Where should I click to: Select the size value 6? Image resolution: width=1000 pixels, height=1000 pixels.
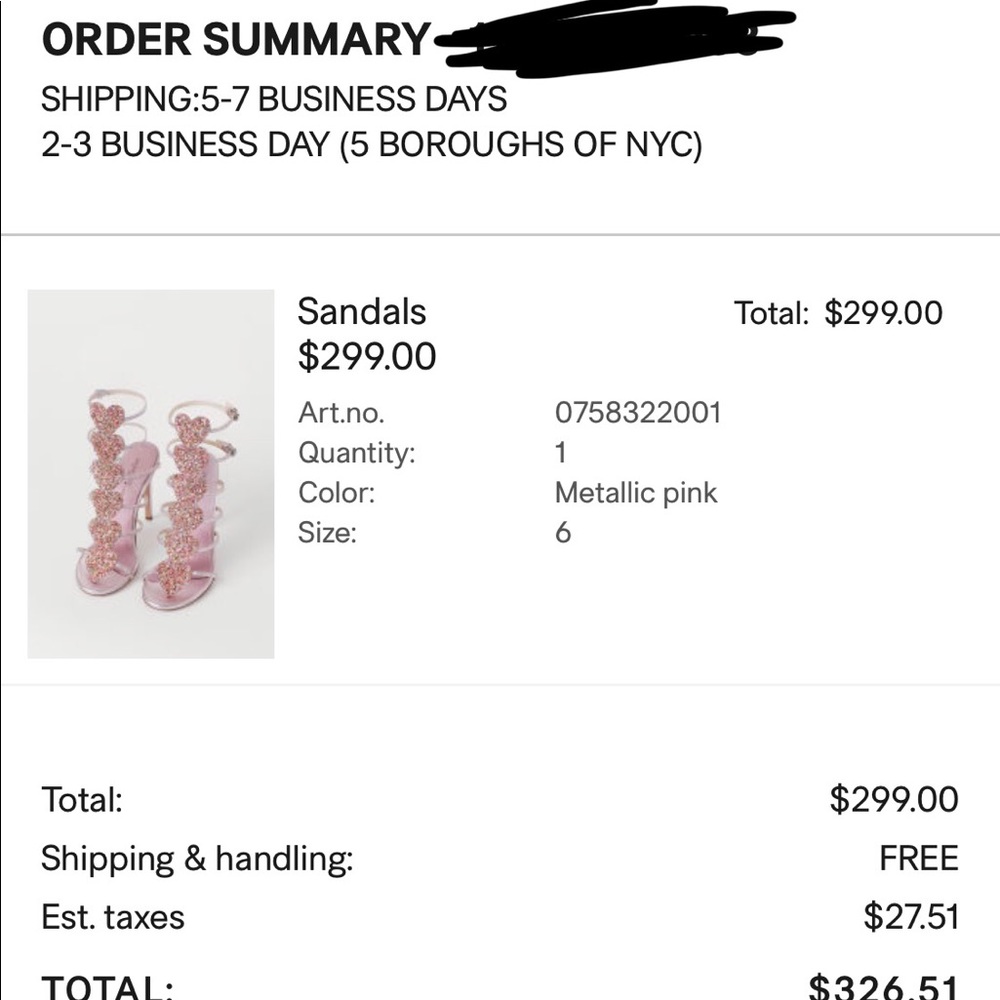(x=563, y=532)
